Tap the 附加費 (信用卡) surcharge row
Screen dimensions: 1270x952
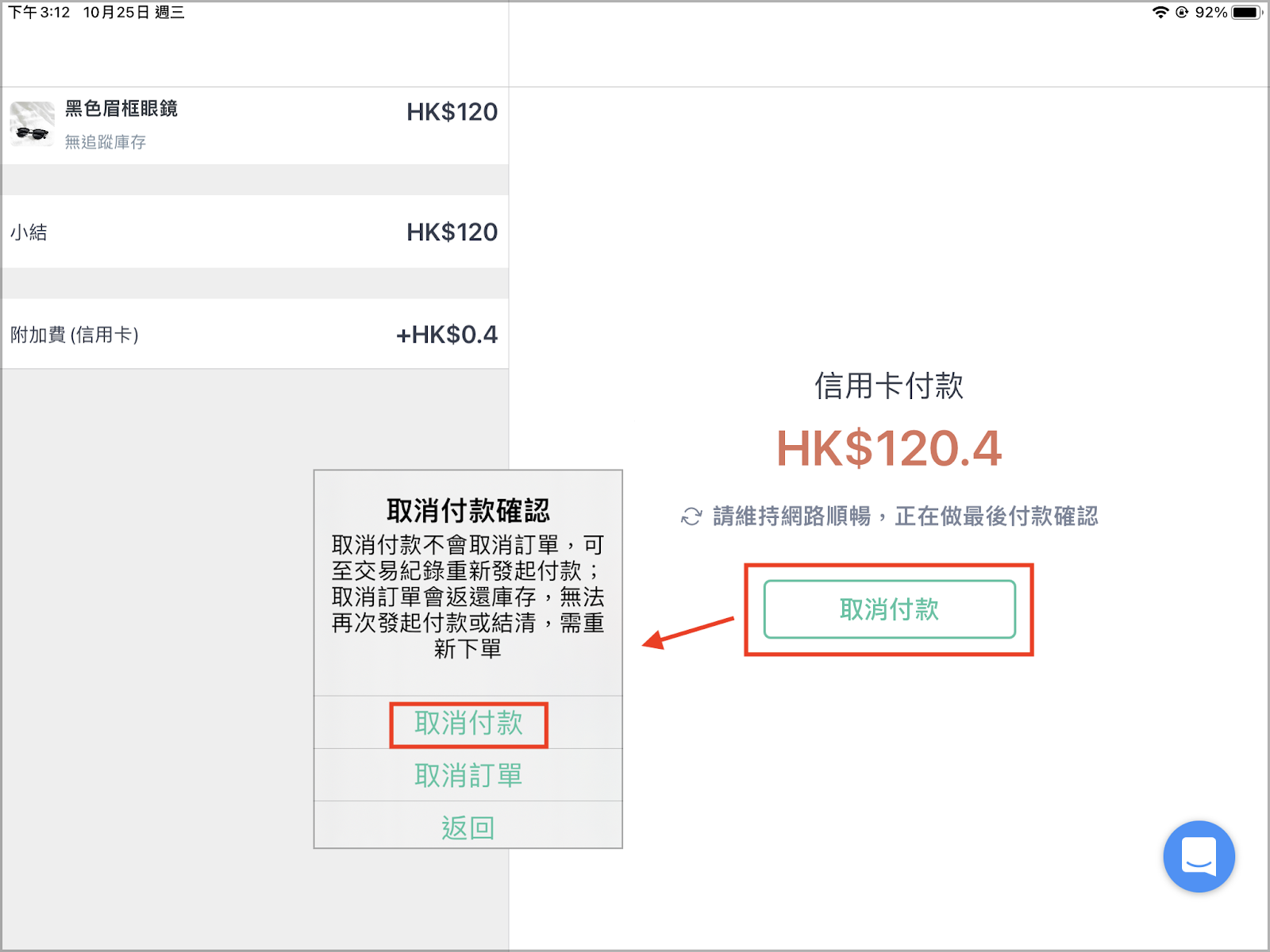click(255, 334)
